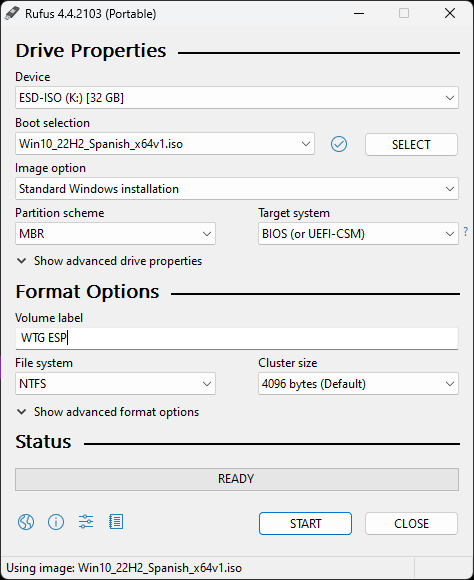Open the Device dropdown ESD-ISO (K:)
Screen dimensions: 474x580
(237, 98)
